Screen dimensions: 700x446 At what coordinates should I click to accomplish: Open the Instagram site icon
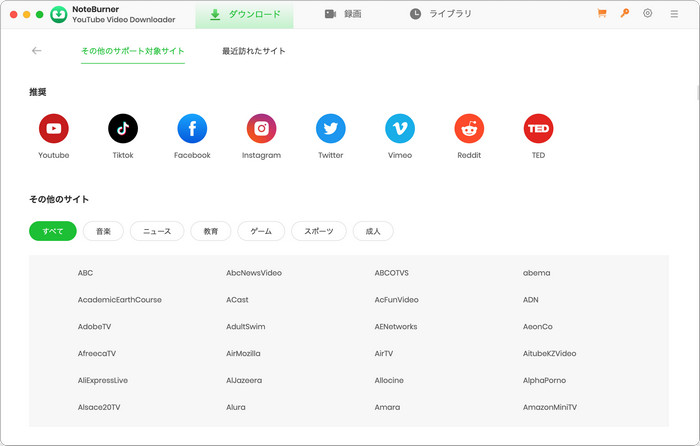click(x=261, y=129)
